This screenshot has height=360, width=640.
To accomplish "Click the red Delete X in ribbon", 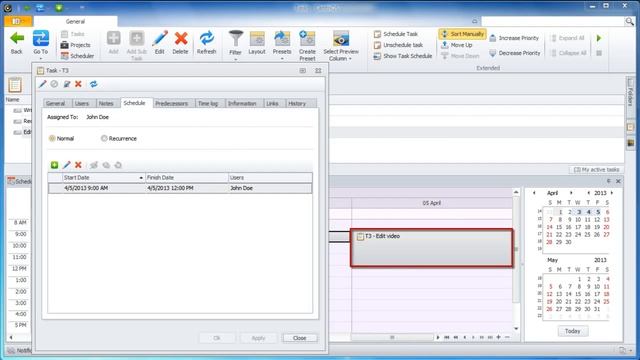I will (180, 42).
